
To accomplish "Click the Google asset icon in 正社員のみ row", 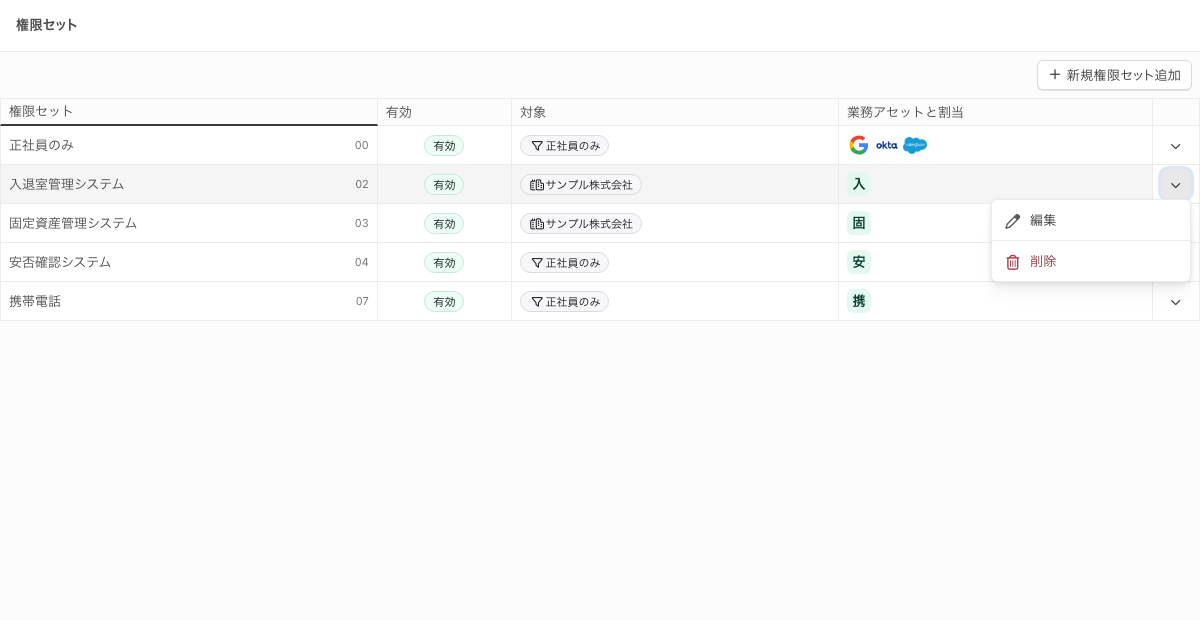I will pos(858,145).
